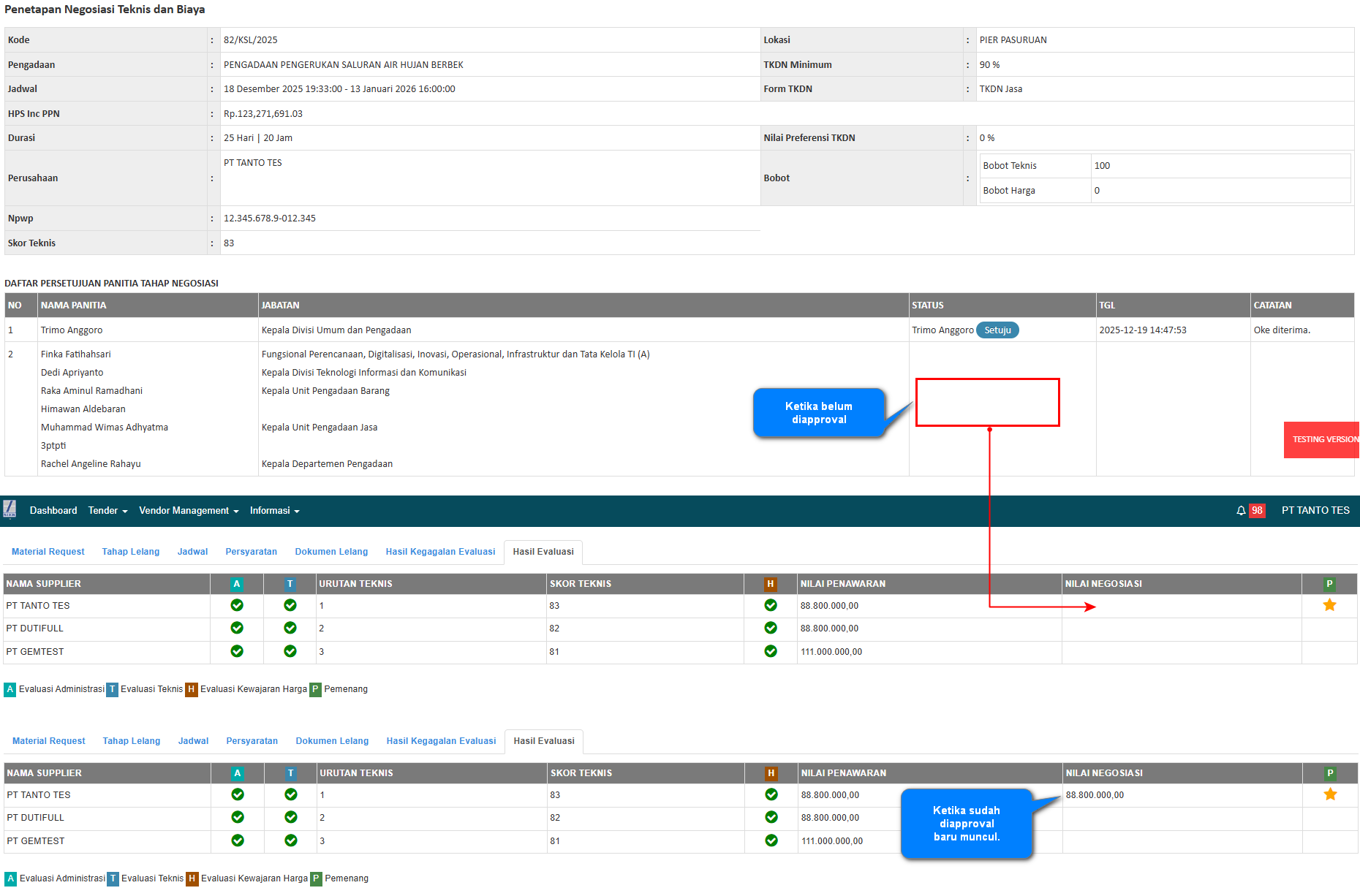Viewport: 1360px width, 896px height.
Task: Click the red 98 notification count badge
Action: click(1257, 511)
